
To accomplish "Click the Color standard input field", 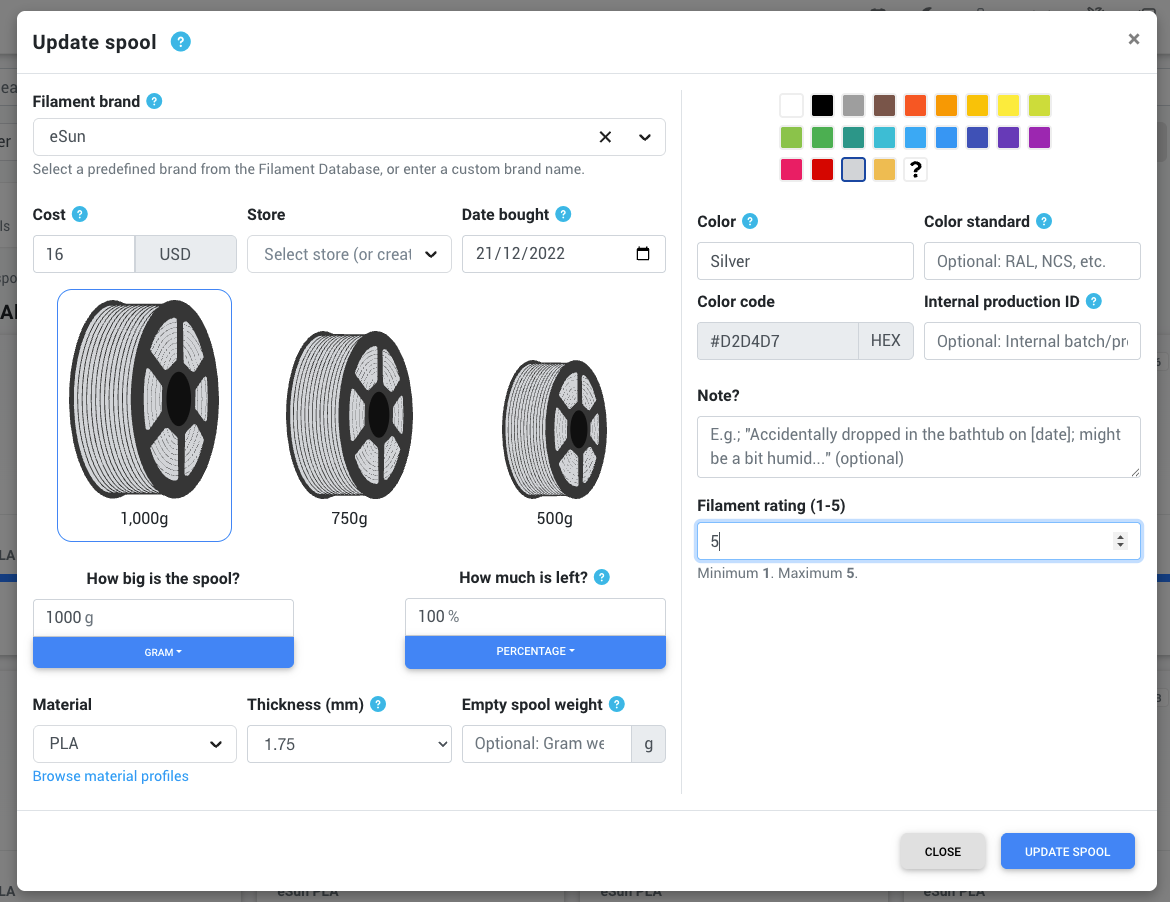I will (1032, 261).
